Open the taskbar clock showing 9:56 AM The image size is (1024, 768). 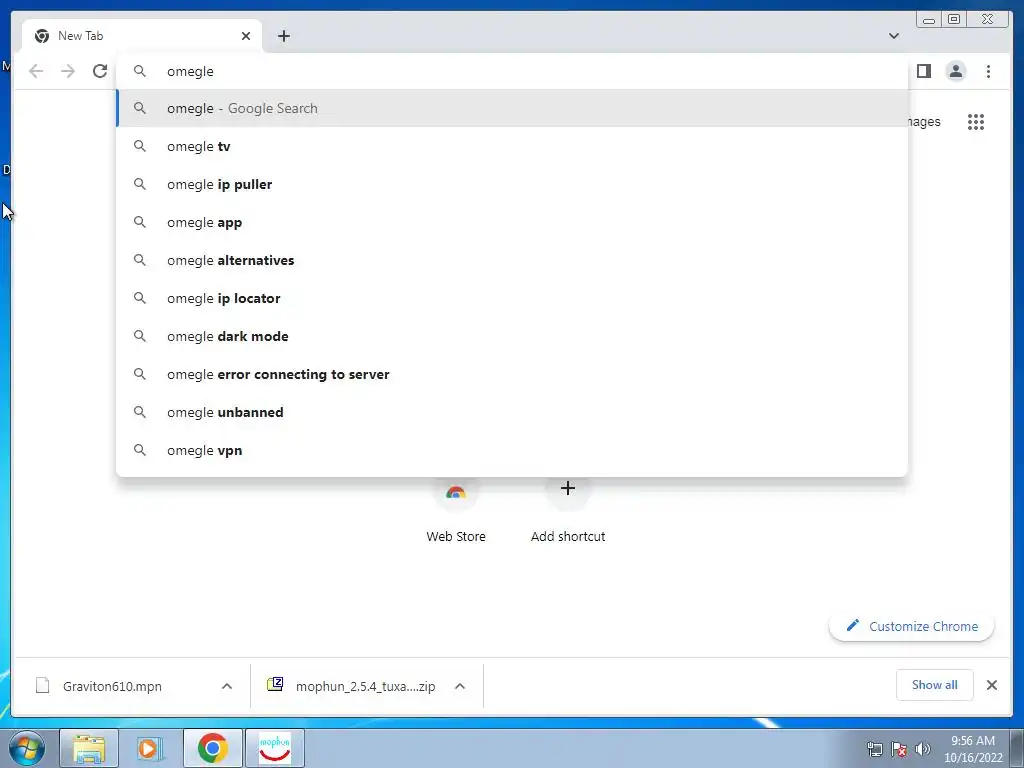(973, 749)
